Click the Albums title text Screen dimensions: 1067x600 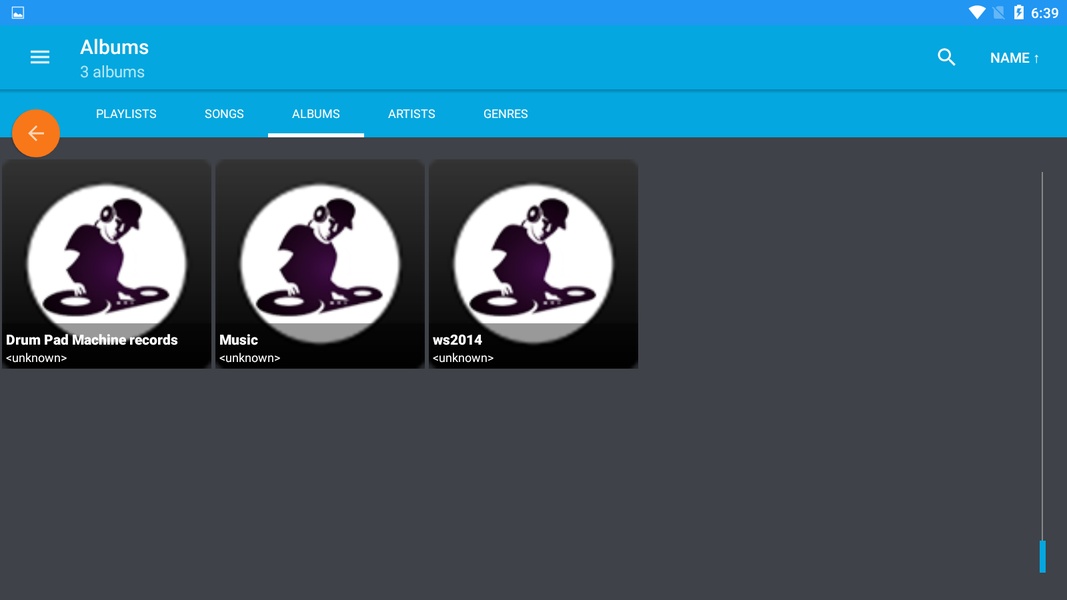click(114, 47)
